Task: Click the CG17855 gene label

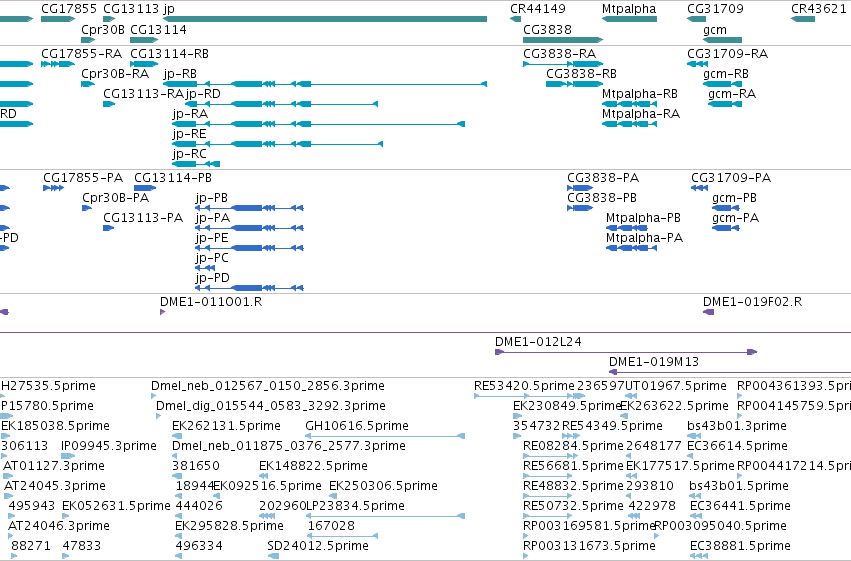Action: click(69, 9)
